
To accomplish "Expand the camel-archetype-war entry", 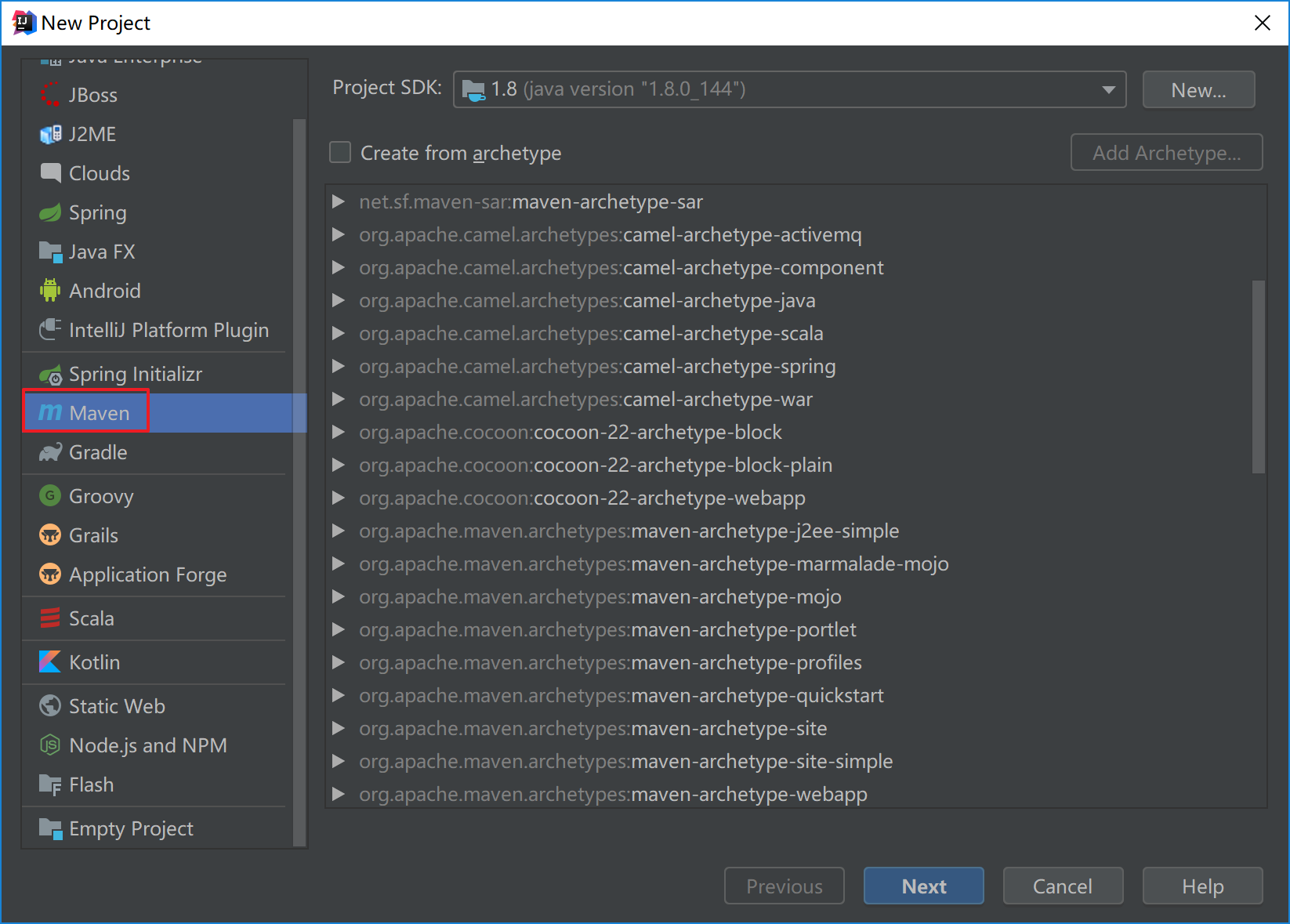I will pos(339,399).
